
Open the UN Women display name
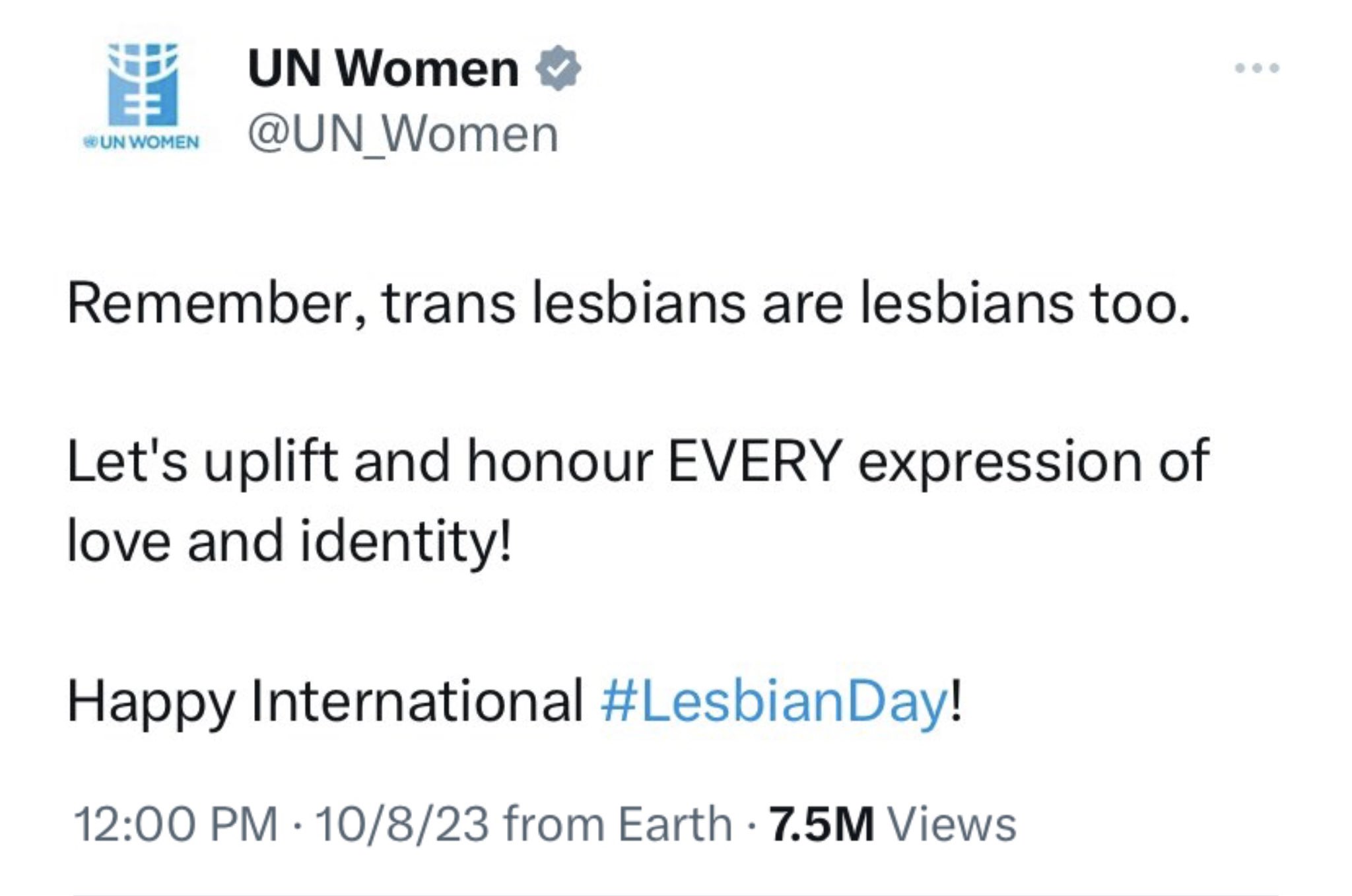pos(383,69)
